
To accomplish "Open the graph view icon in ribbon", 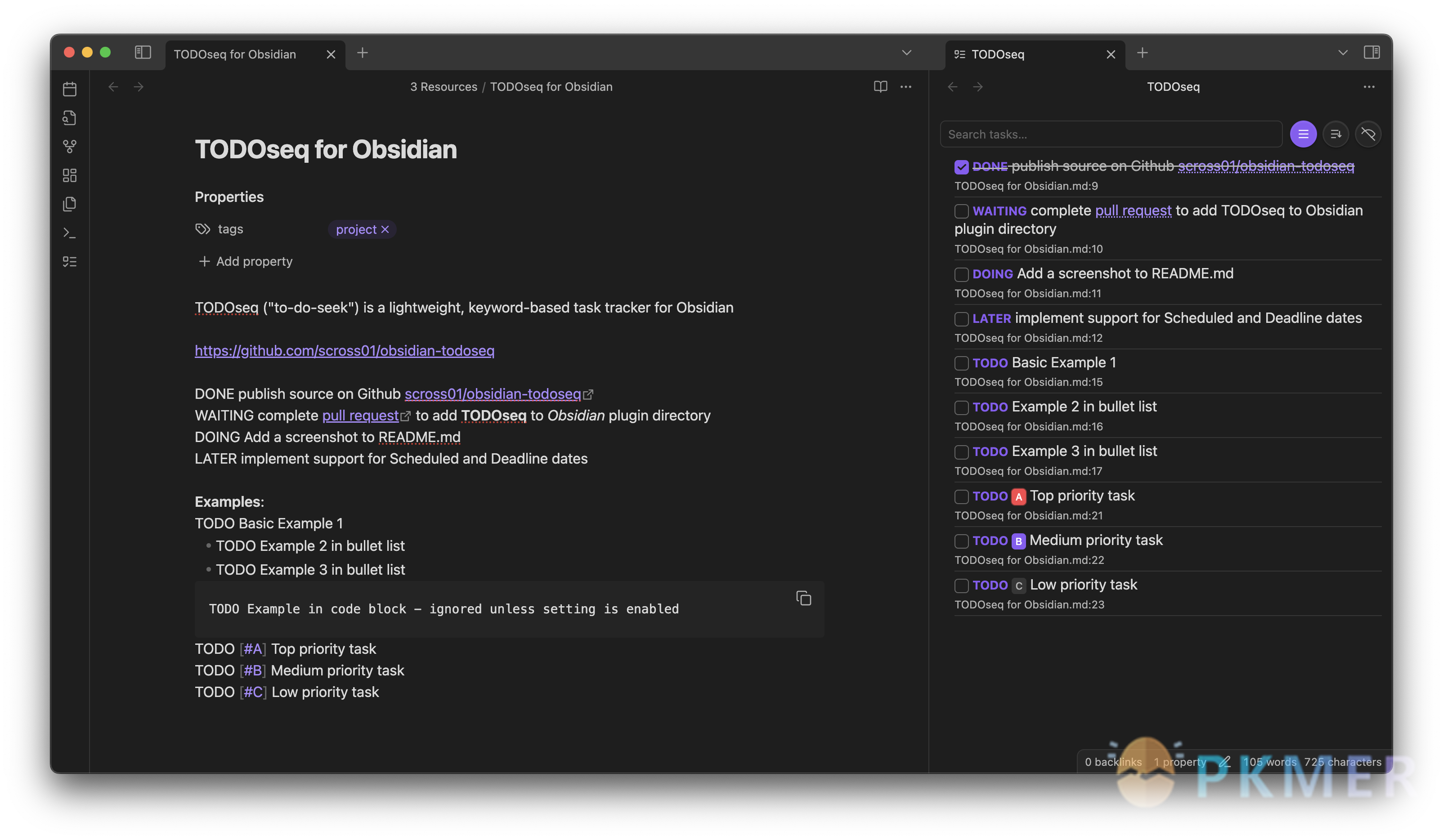I will click(70, 147).
